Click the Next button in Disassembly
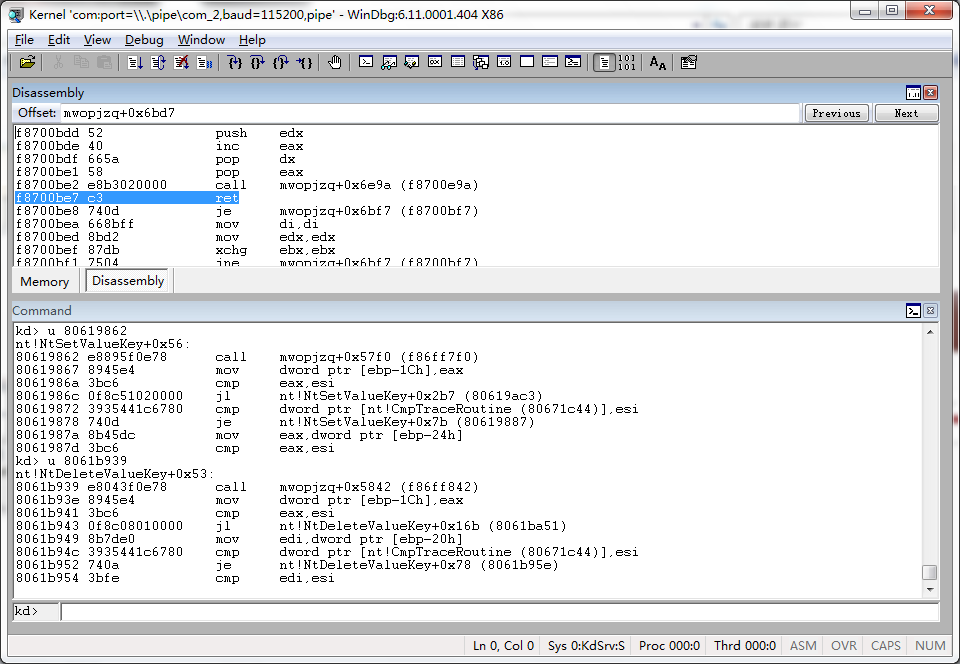The height and width of the screenshot is (664, 960). point(906,113)
